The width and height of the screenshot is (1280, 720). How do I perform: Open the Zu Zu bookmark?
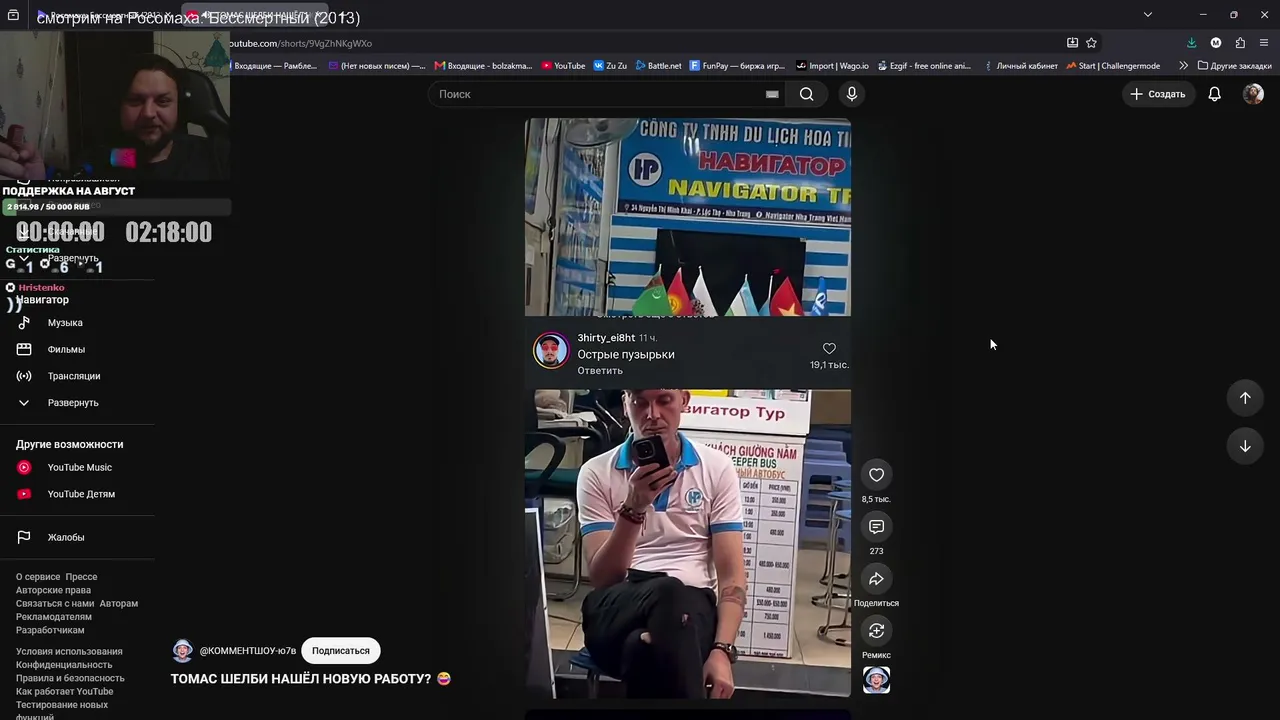[610, 66]
